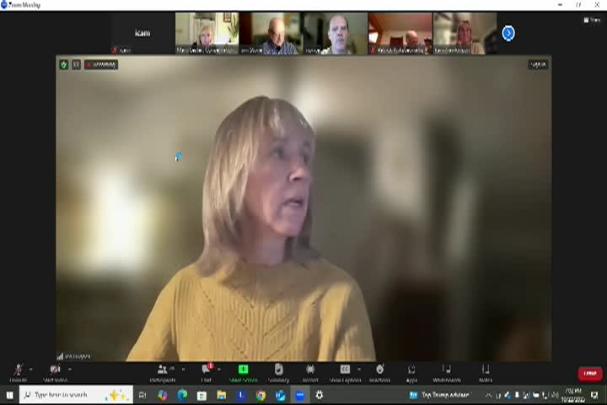The width and height of the screenshot is (607, 405).
Task: Show next participants with the blue arrow
Action: (x=508, y=34)
